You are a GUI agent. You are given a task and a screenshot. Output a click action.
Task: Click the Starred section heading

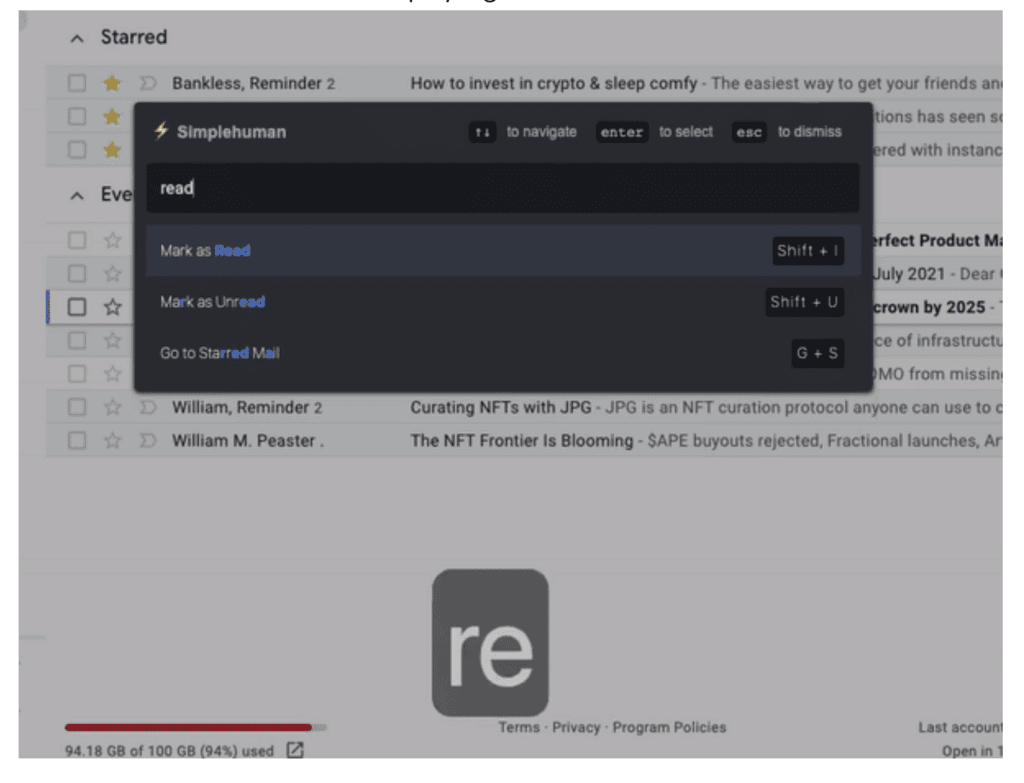pos(134,37)
